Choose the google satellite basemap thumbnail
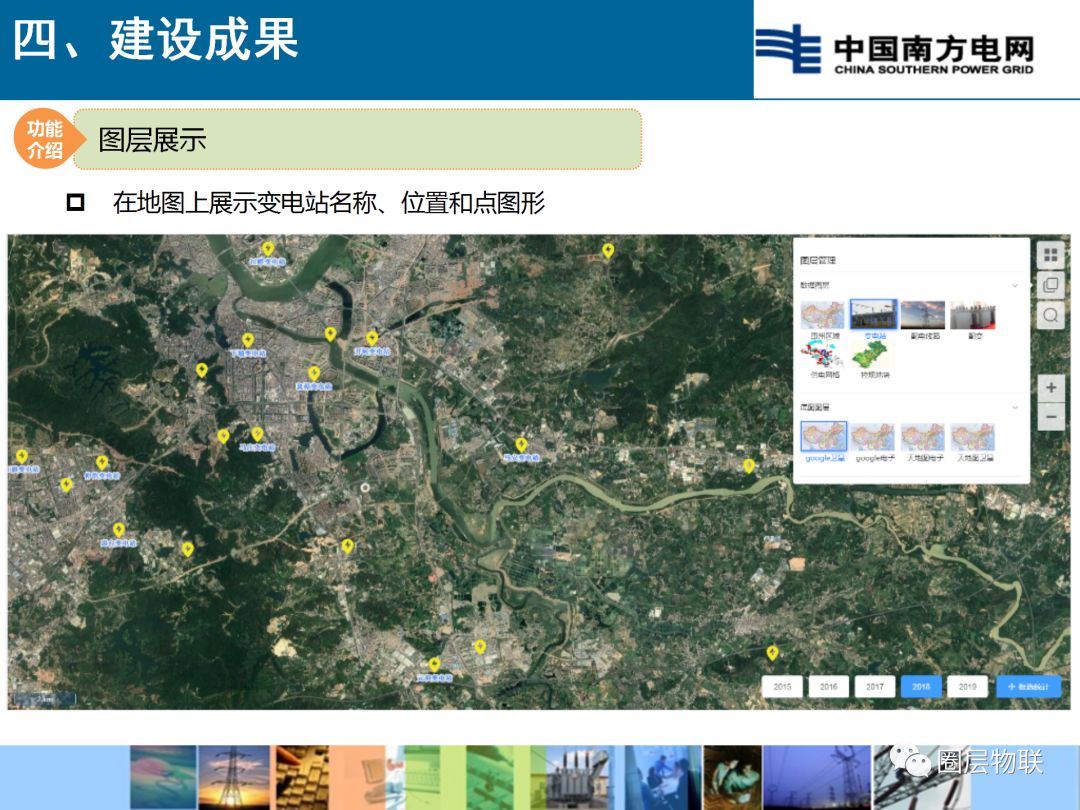1080x810 pixels. [x=823, y=437]
